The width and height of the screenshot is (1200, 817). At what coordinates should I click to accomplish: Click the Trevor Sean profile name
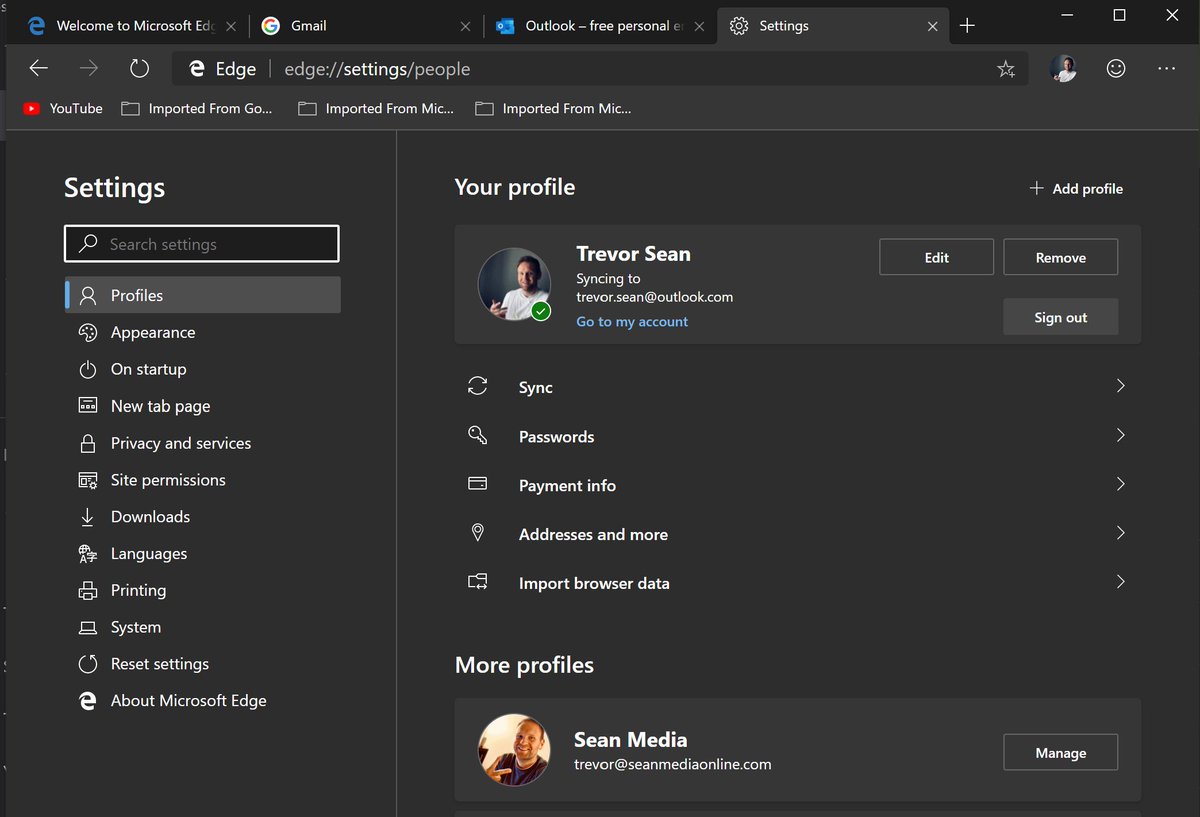coord(633,254)
